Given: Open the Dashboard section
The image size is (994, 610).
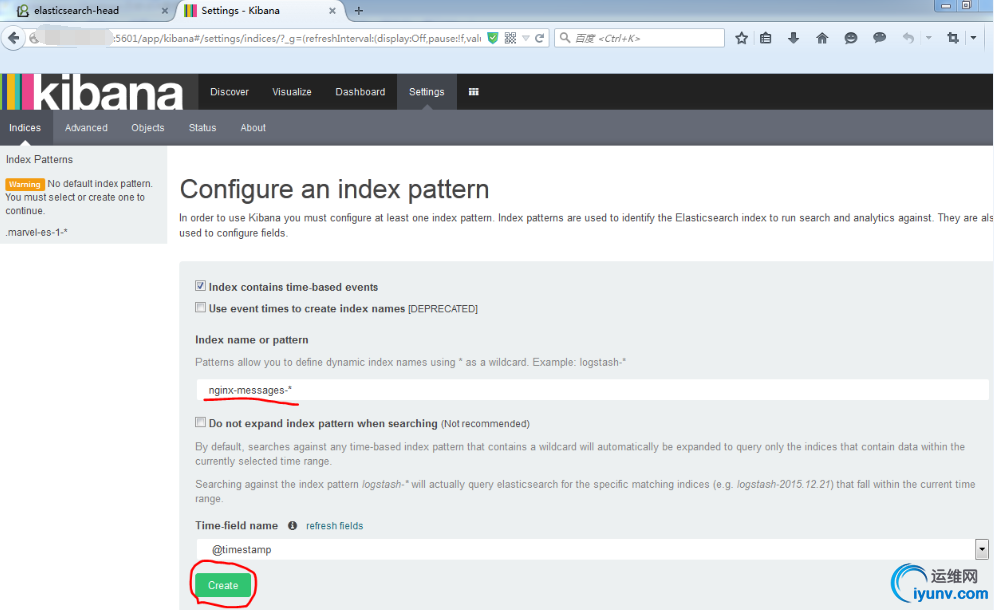Looking at the screenshot, I should coord(360,92).
